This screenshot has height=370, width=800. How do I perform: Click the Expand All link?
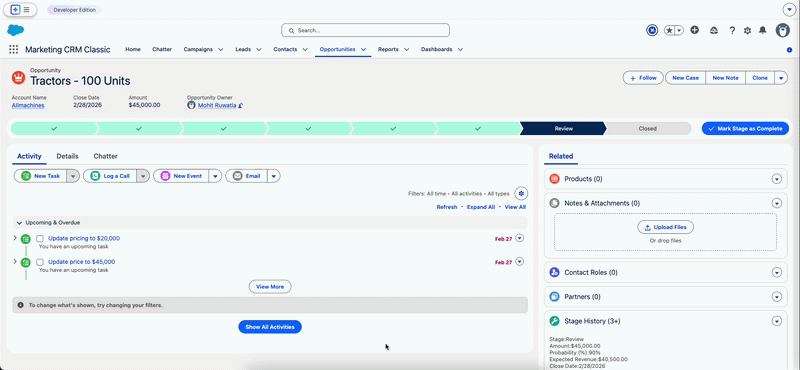tap(481, 207)
